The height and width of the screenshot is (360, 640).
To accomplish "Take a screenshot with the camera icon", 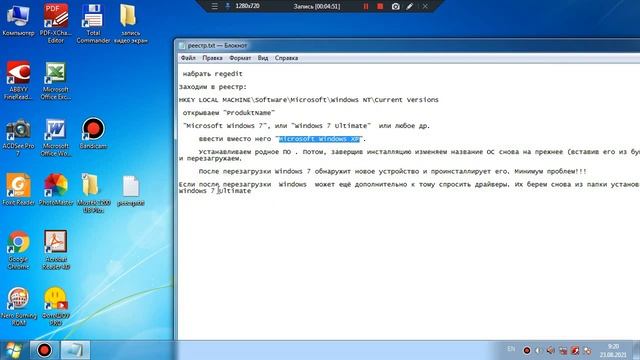I will pos(396,7).
